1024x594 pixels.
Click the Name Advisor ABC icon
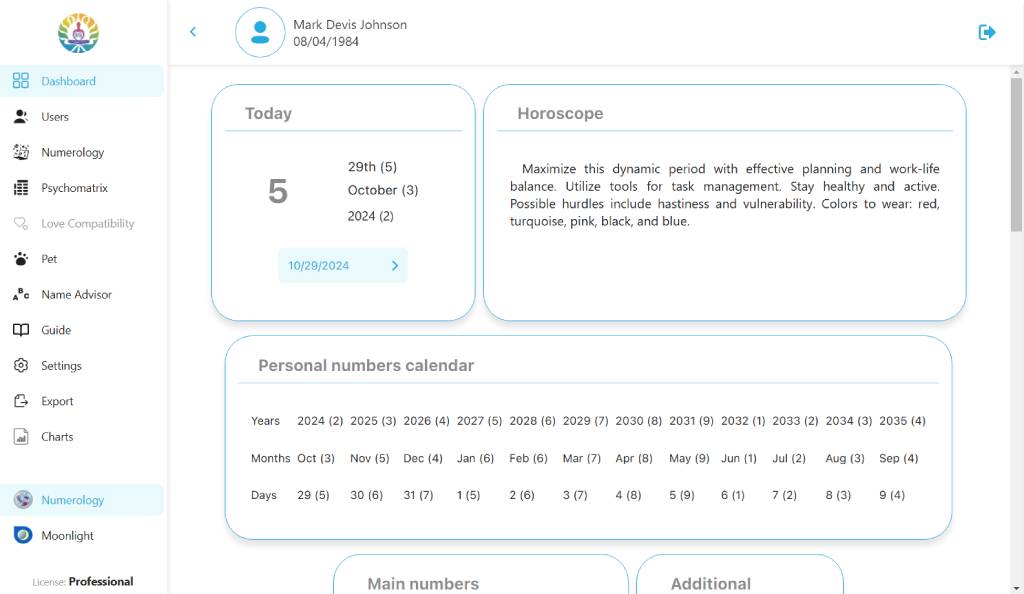[x=21, y=294]
